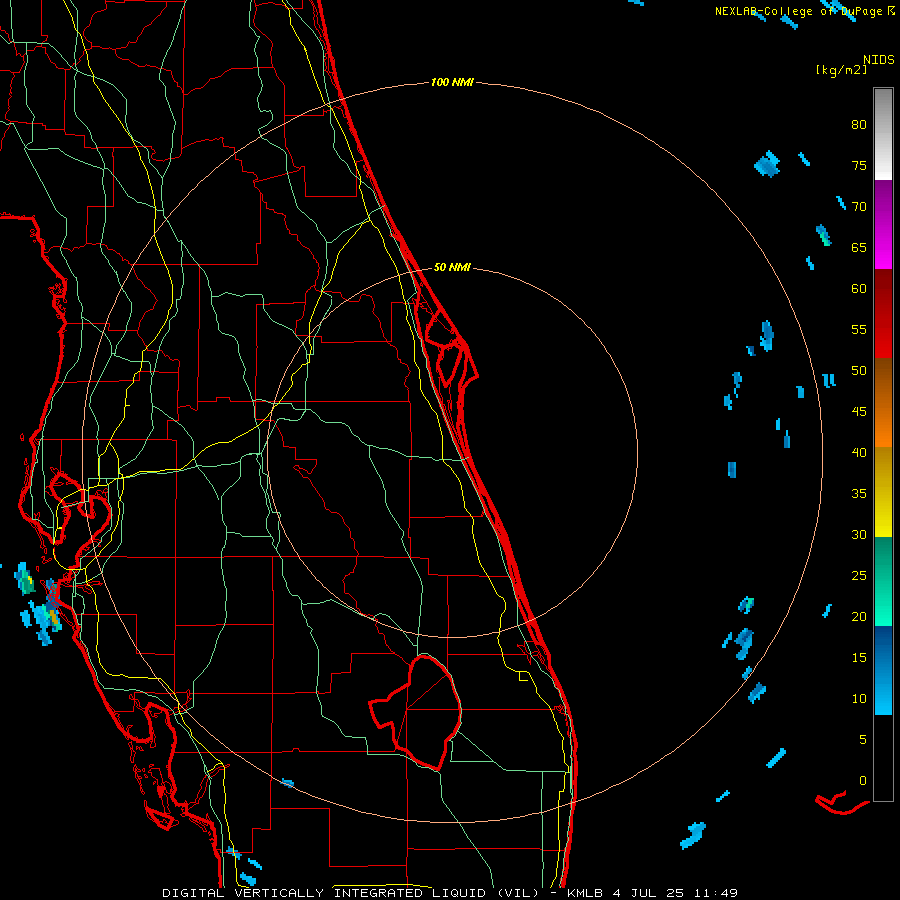Click the 50 value on the color scale
The image size is (900, 900).
coord(859,371)
